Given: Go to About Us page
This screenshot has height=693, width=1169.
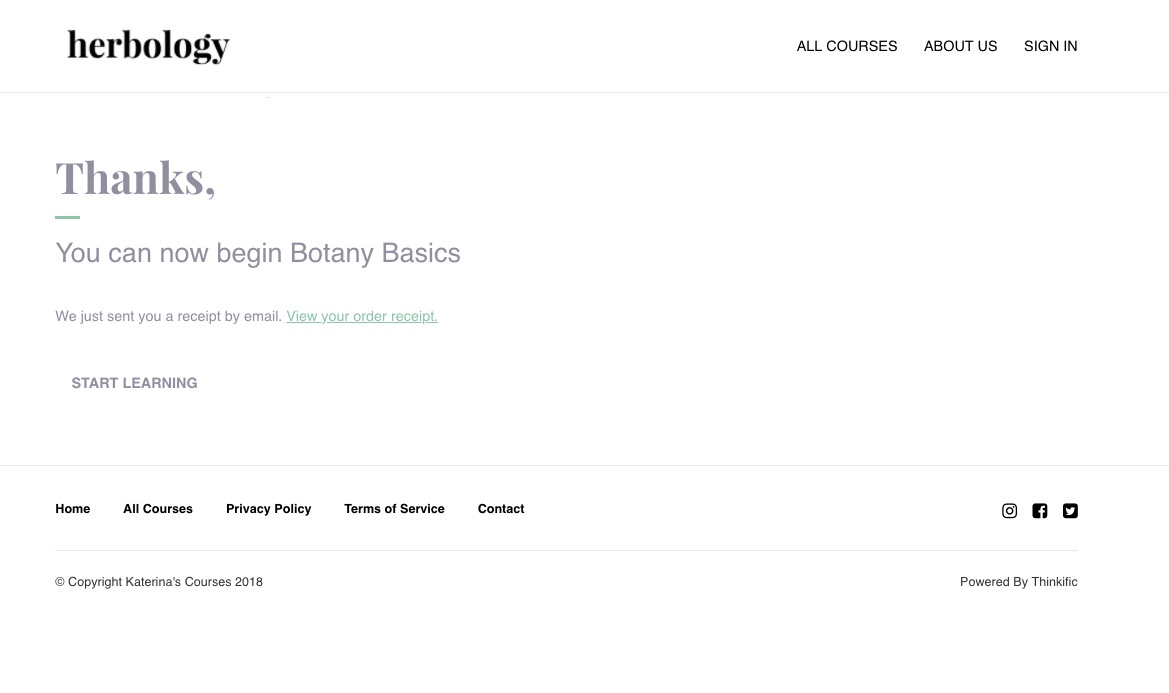Looking at the screenshot, I should pos(960,46).
